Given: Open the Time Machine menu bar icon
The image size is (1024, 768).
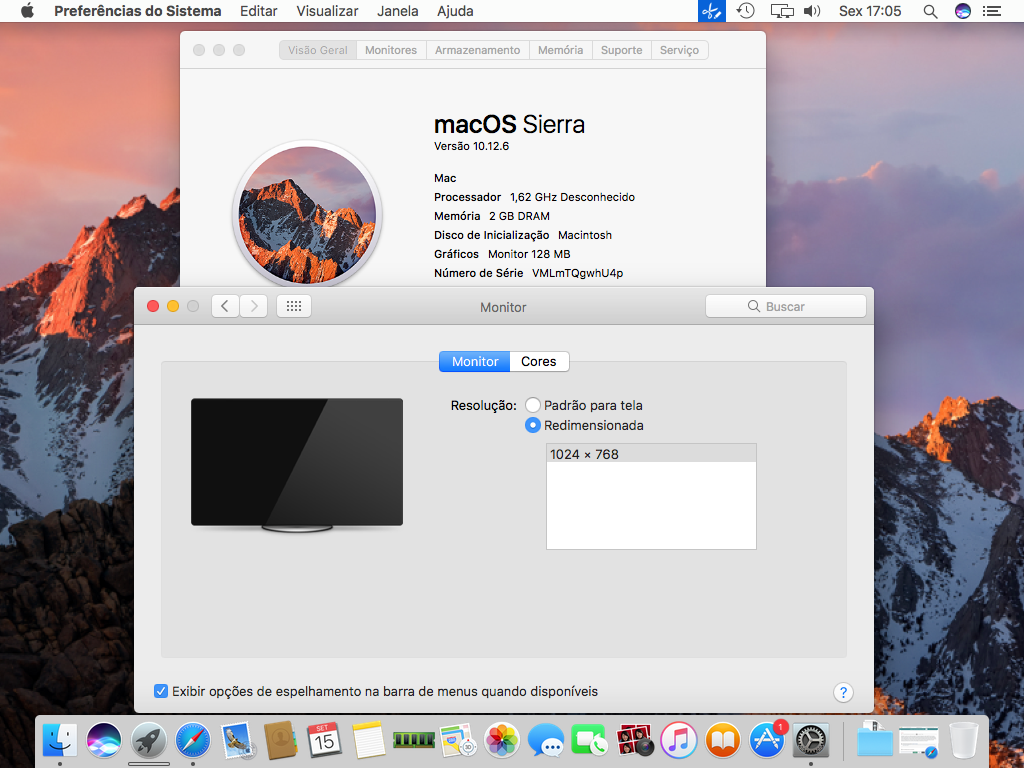Looking at the screenshot, I should (746, 11).
